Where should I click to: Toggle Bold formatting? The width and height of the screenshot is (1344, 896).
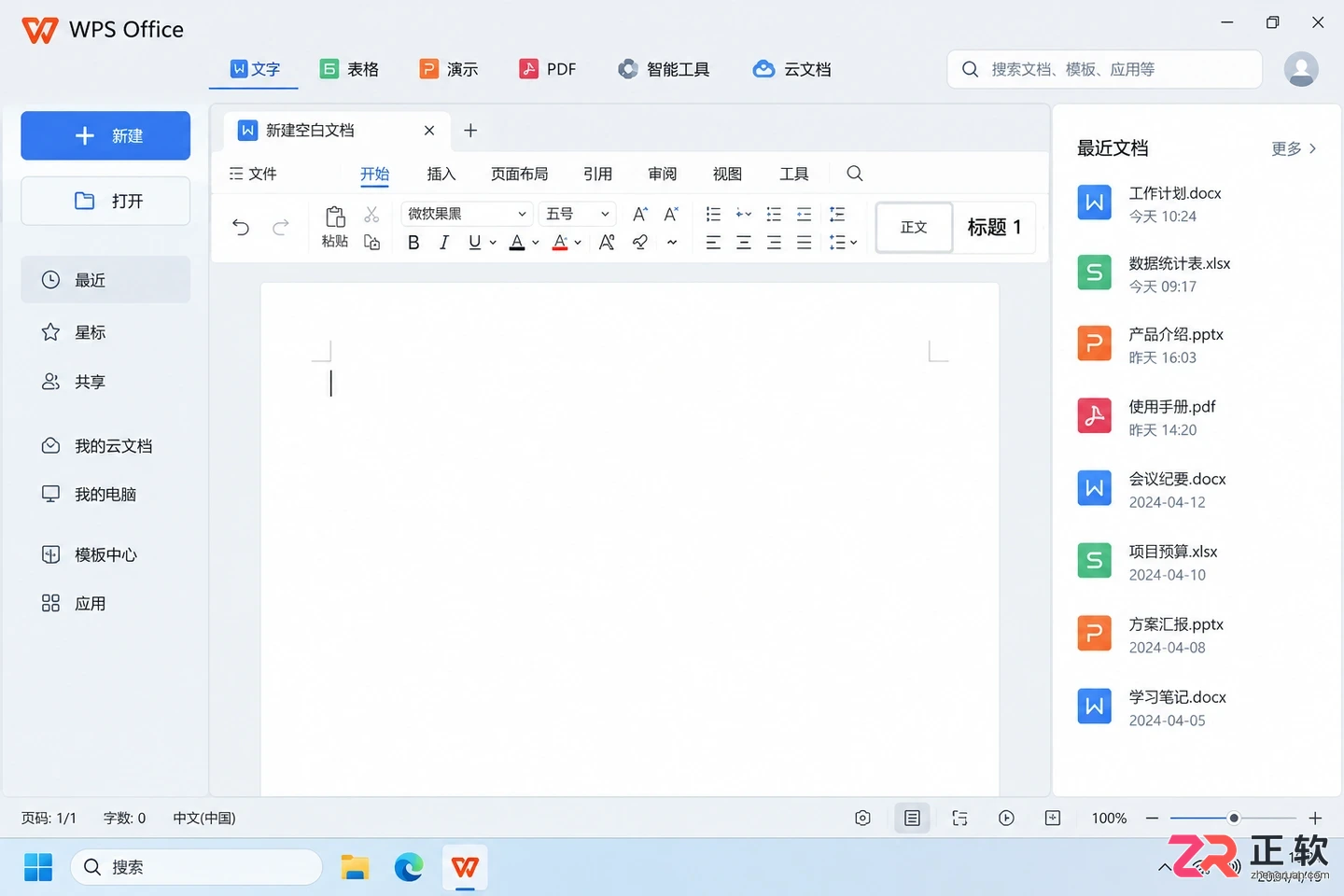point(413,243)
